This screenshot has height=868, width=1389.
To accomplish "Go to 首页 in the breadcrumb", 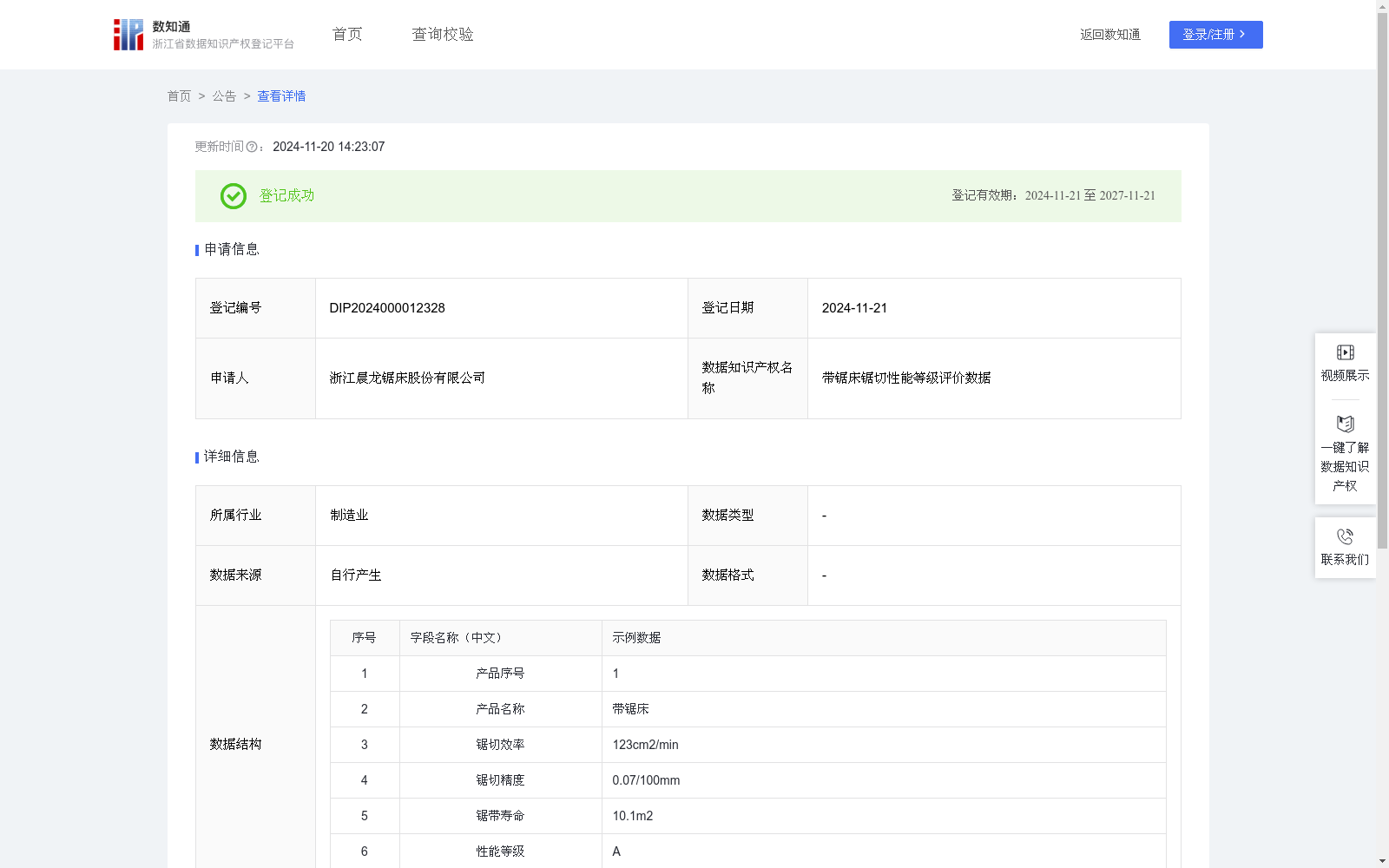I will click(x=179, y=96).
